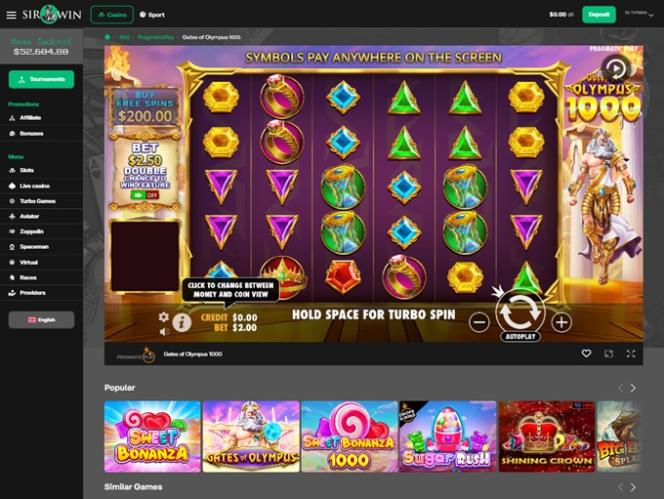The height and width of the screenshot is (499, 664).
Task: Increase bet with the plus button
Action: pyautogui.click(x=562, y=323)
